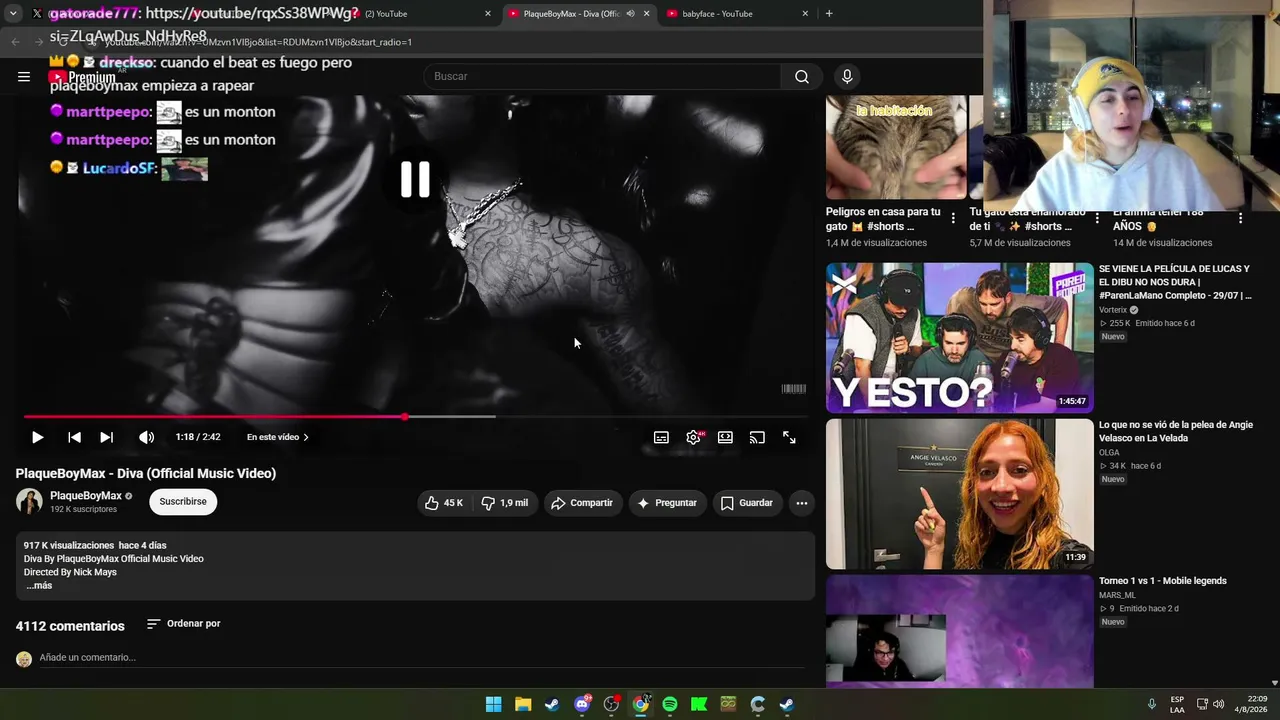Open the volume control in system tray
Screen dimensions: 1280x720
pyautogui.click(x=1218, y=704)
